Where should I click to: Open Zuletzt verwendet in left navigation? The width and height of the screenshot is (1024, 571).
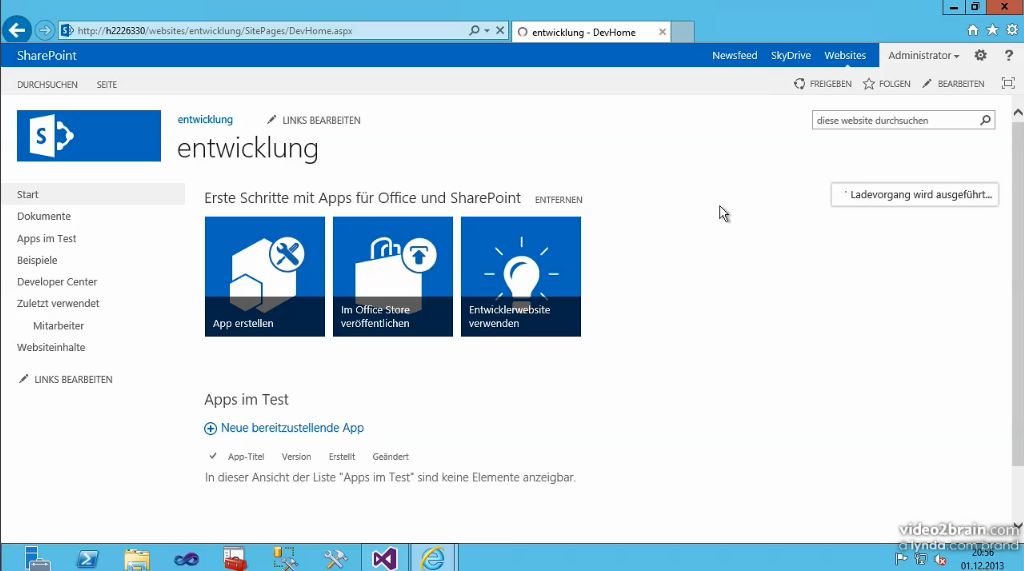(58, 303)
